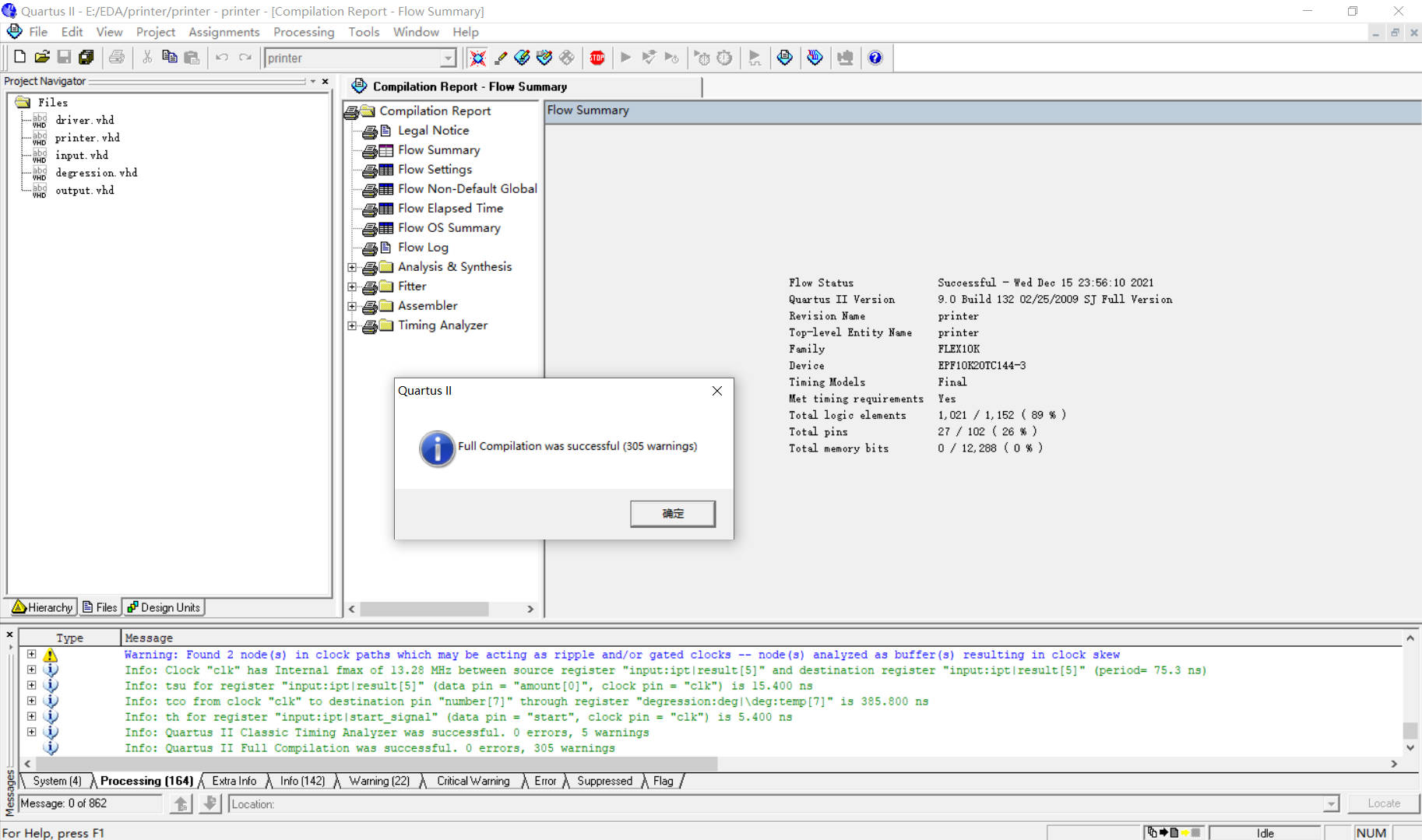Open the Compilation Report toolbar icon
This screenshot has width=1422, height=840.
[x=785, y=58]
